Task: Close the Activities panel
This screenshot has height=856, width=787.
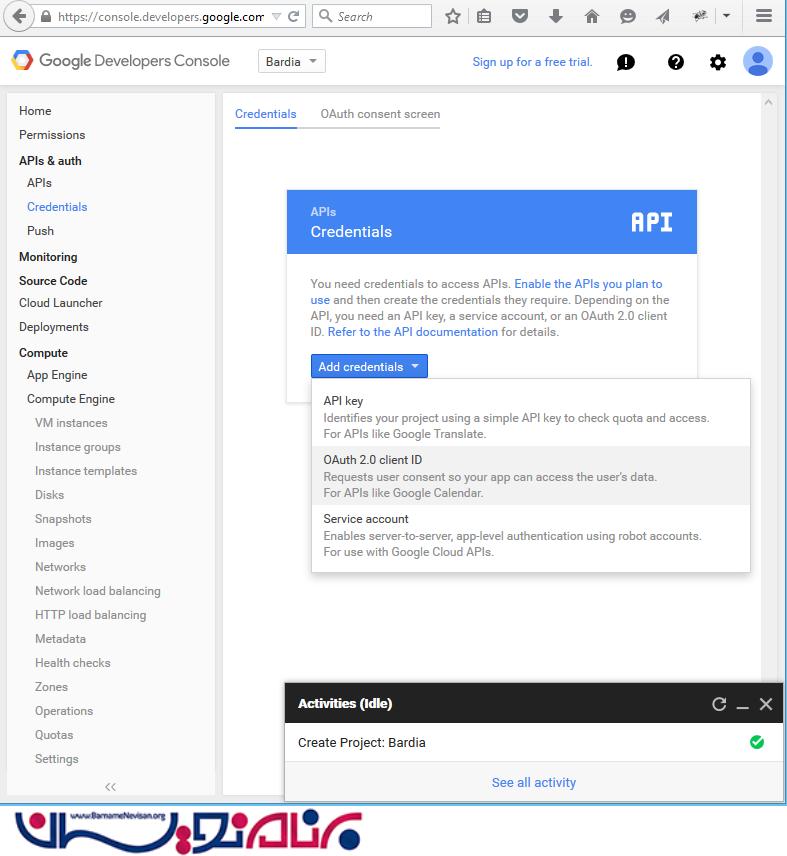Action: [766, 704]
